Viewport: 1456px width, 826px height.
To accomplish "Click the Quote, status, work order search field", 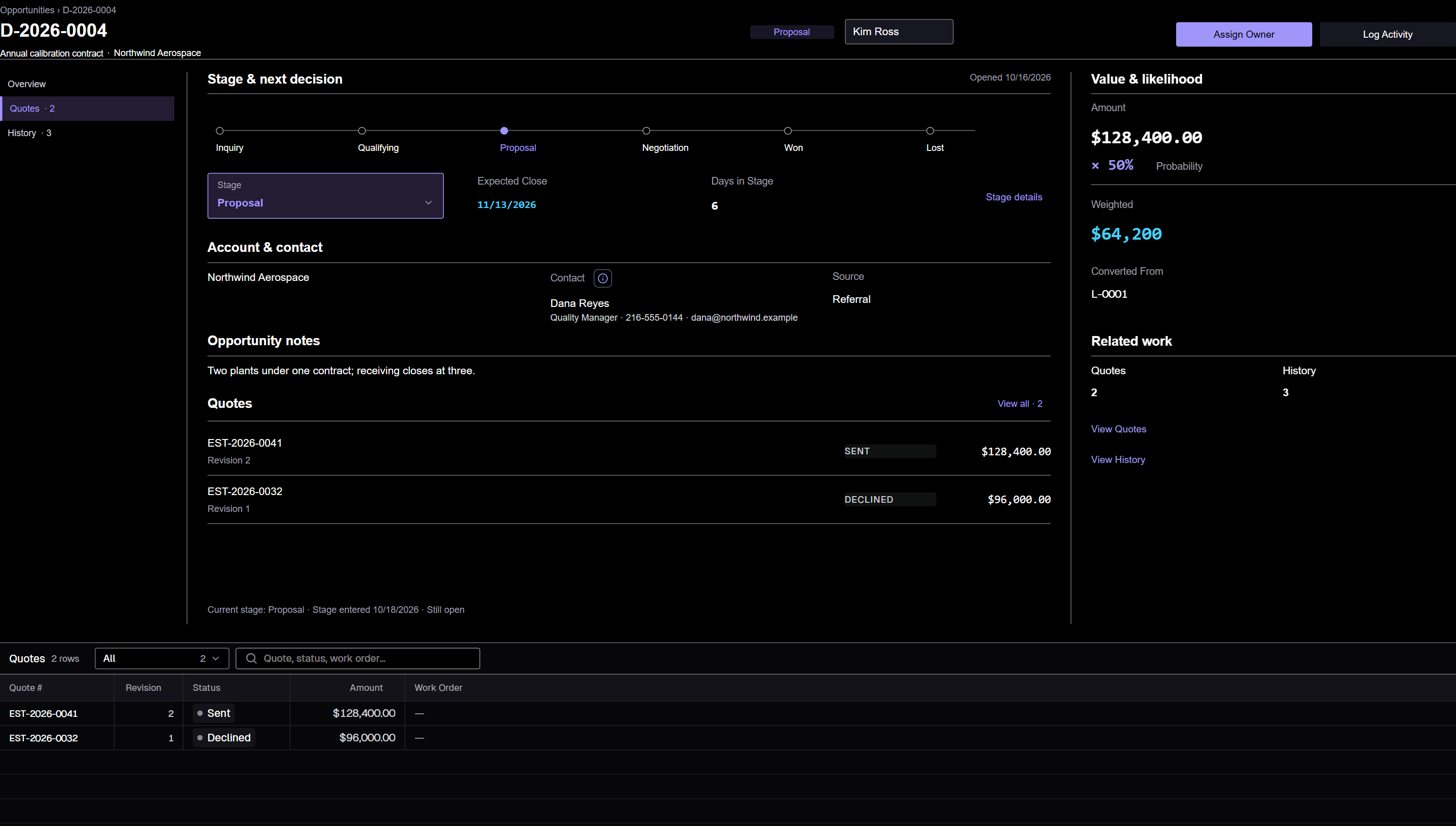I will (x=357, y=658).
